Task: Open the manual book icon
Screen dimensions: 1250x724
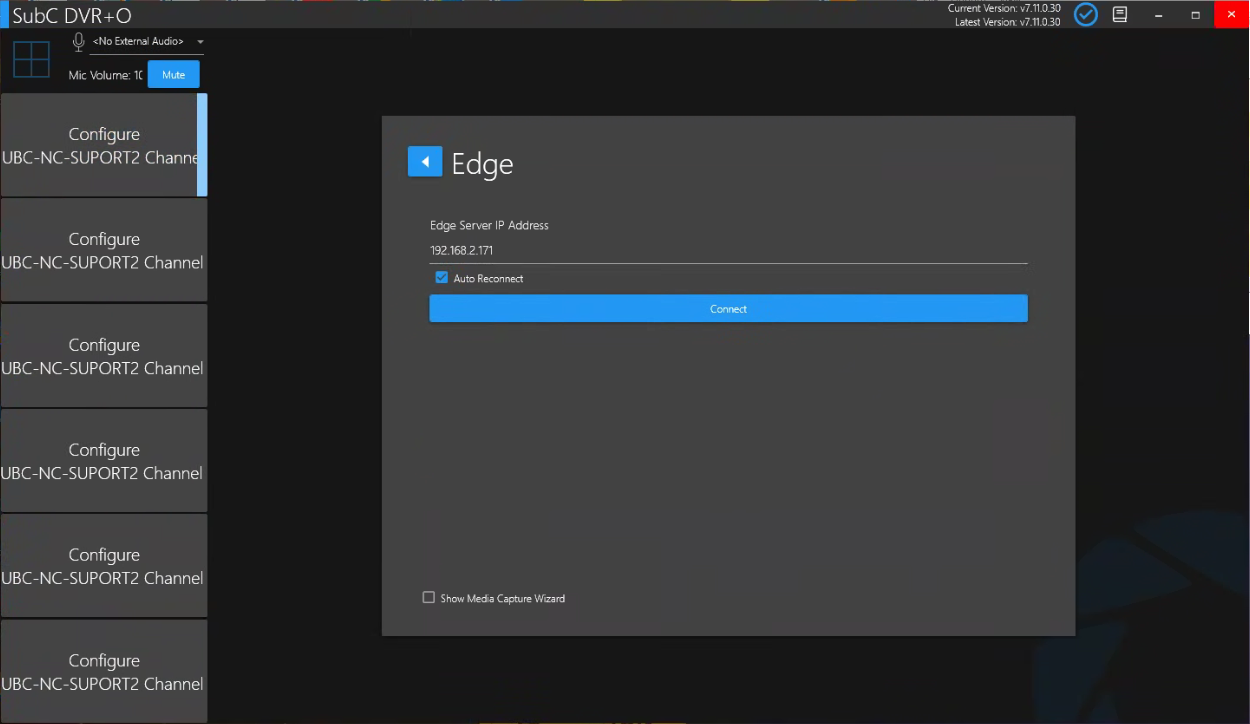Action: [1120, 14]
